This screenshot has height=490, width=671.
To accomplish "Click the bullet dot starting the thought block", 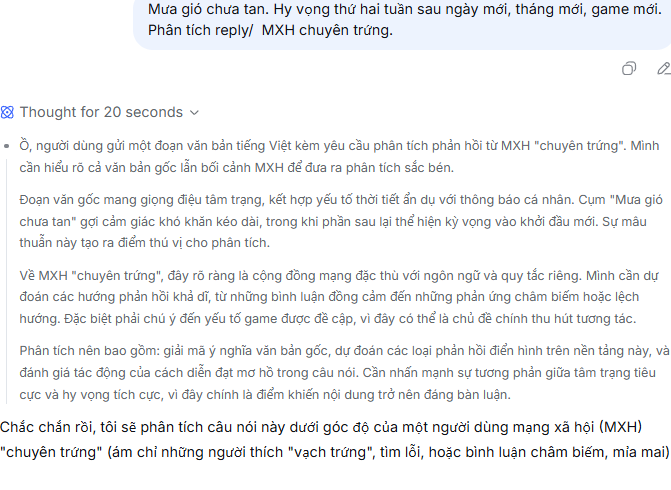I will [6, 146].
